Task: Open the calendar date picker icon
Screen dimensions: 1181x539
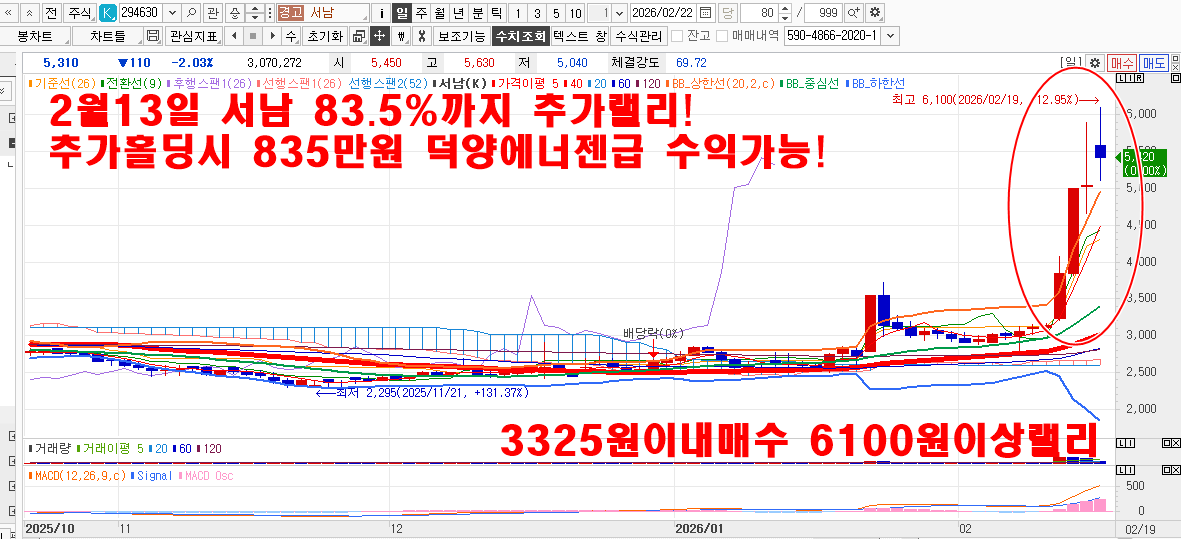Action: pyautogui.click(x=706, y=13)
